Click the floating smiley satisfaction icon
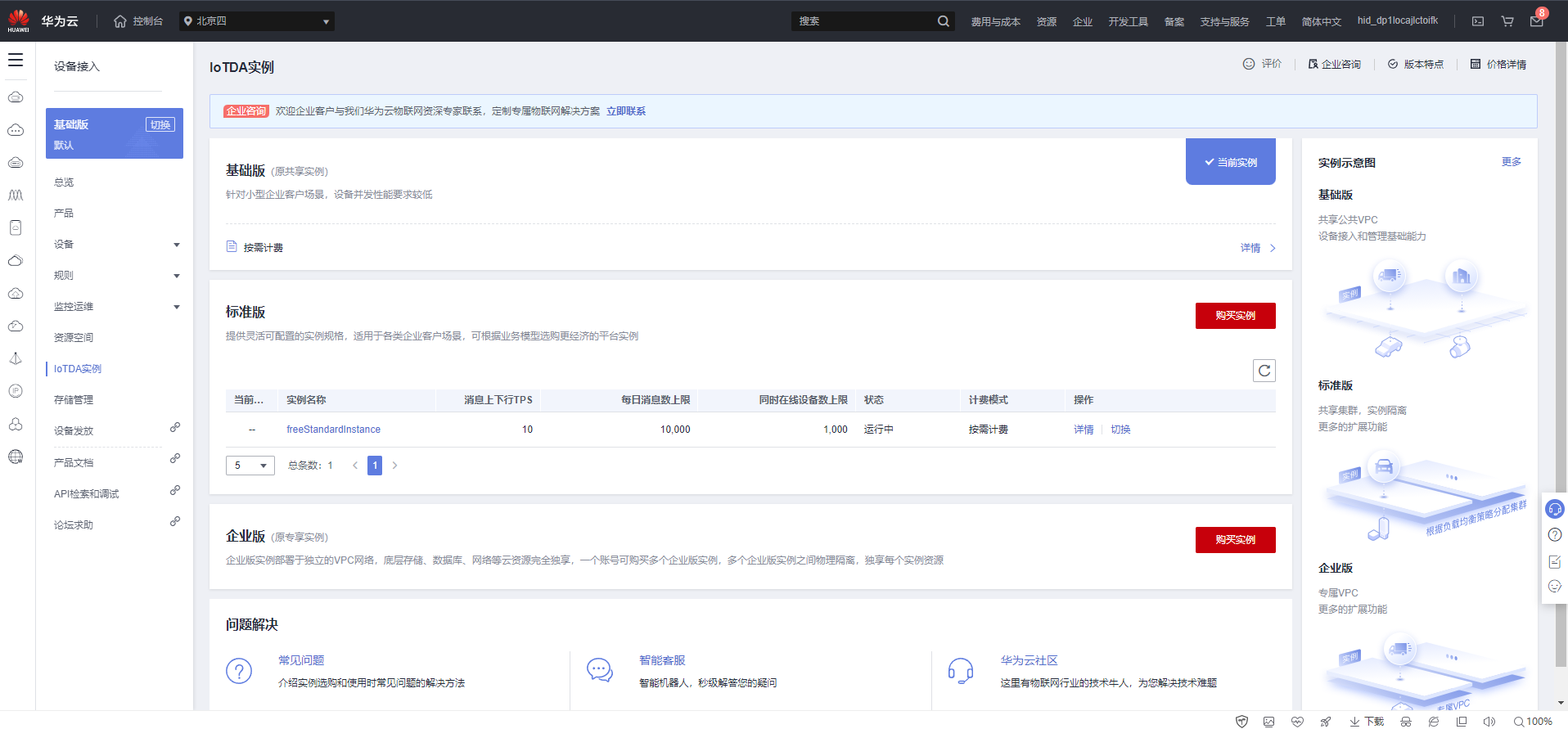Screen dimensions: 1568x729 click(x=1555, y=587)
